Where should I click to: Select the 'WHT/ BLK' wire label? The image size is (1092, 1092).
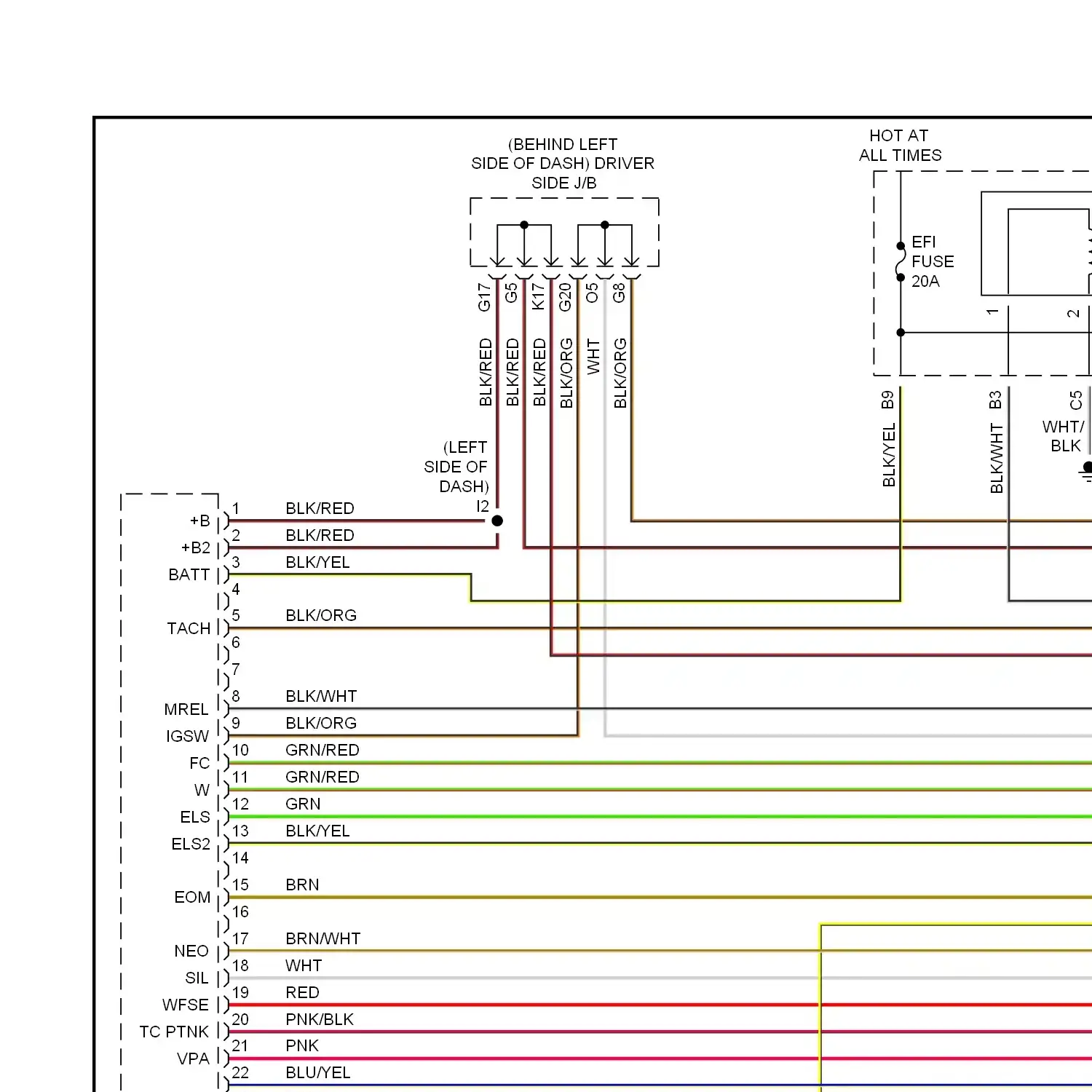1064,436
